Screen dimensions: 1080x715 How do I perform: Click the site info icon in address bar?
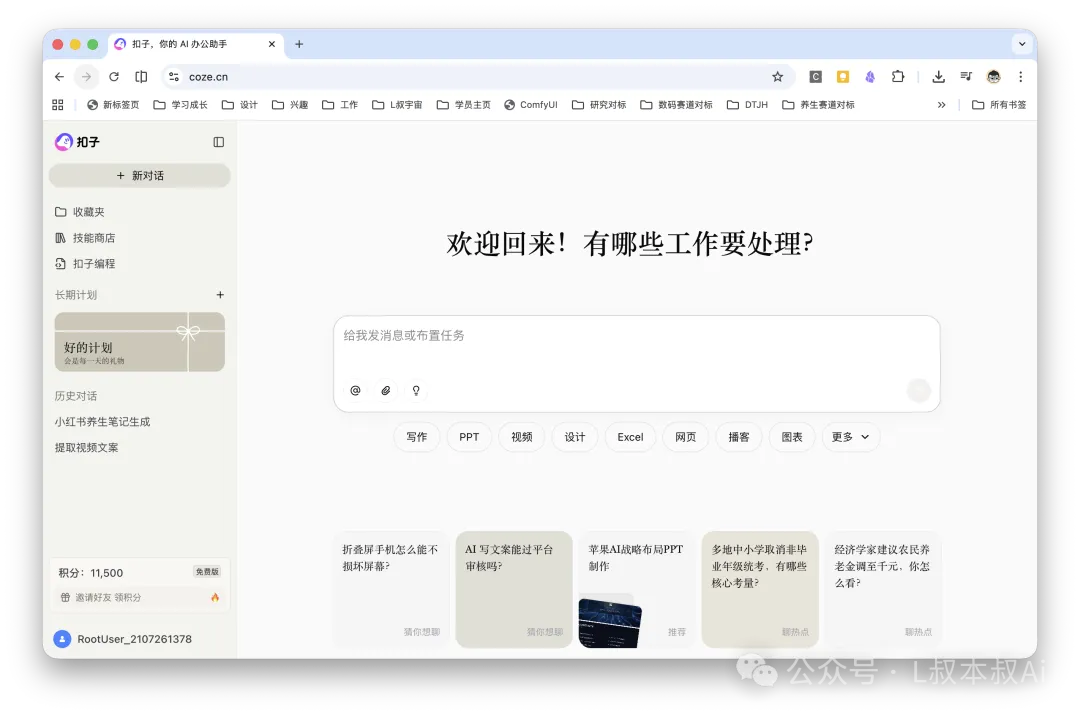(x=174, y=77)
